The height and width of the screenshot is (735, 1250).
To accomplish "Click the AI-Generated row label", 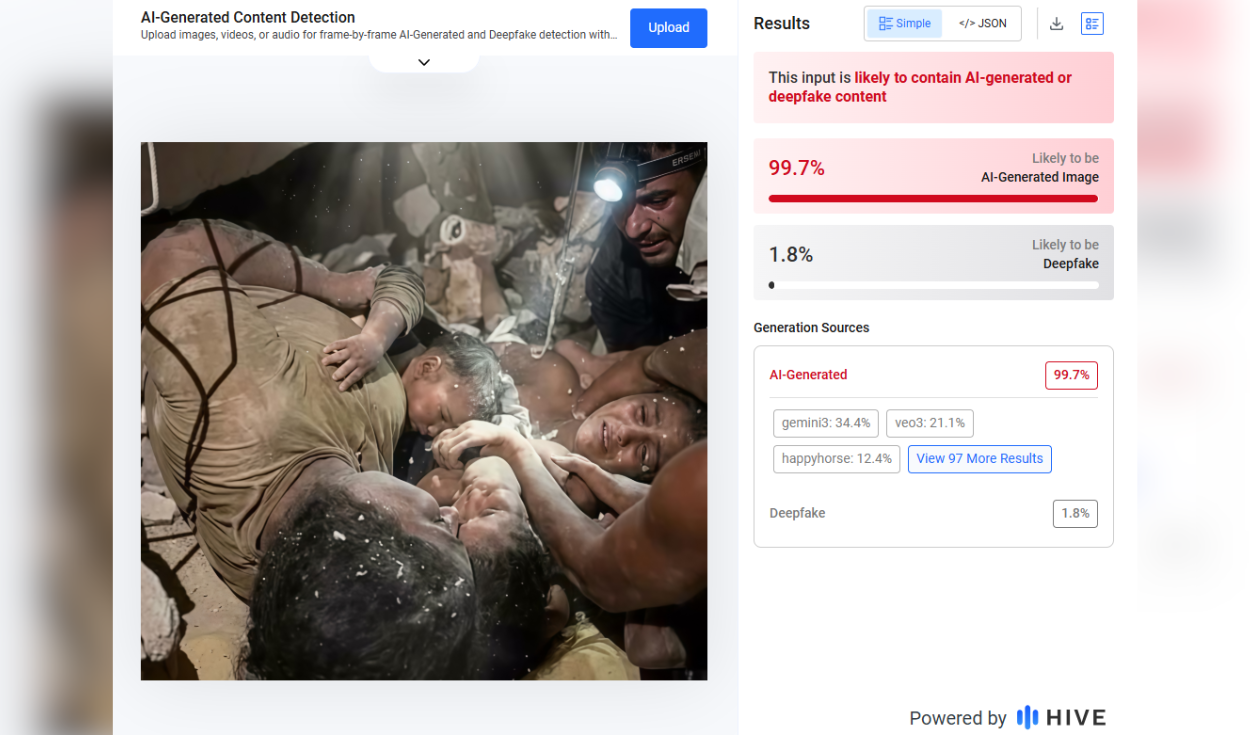I will click(808, 375).
